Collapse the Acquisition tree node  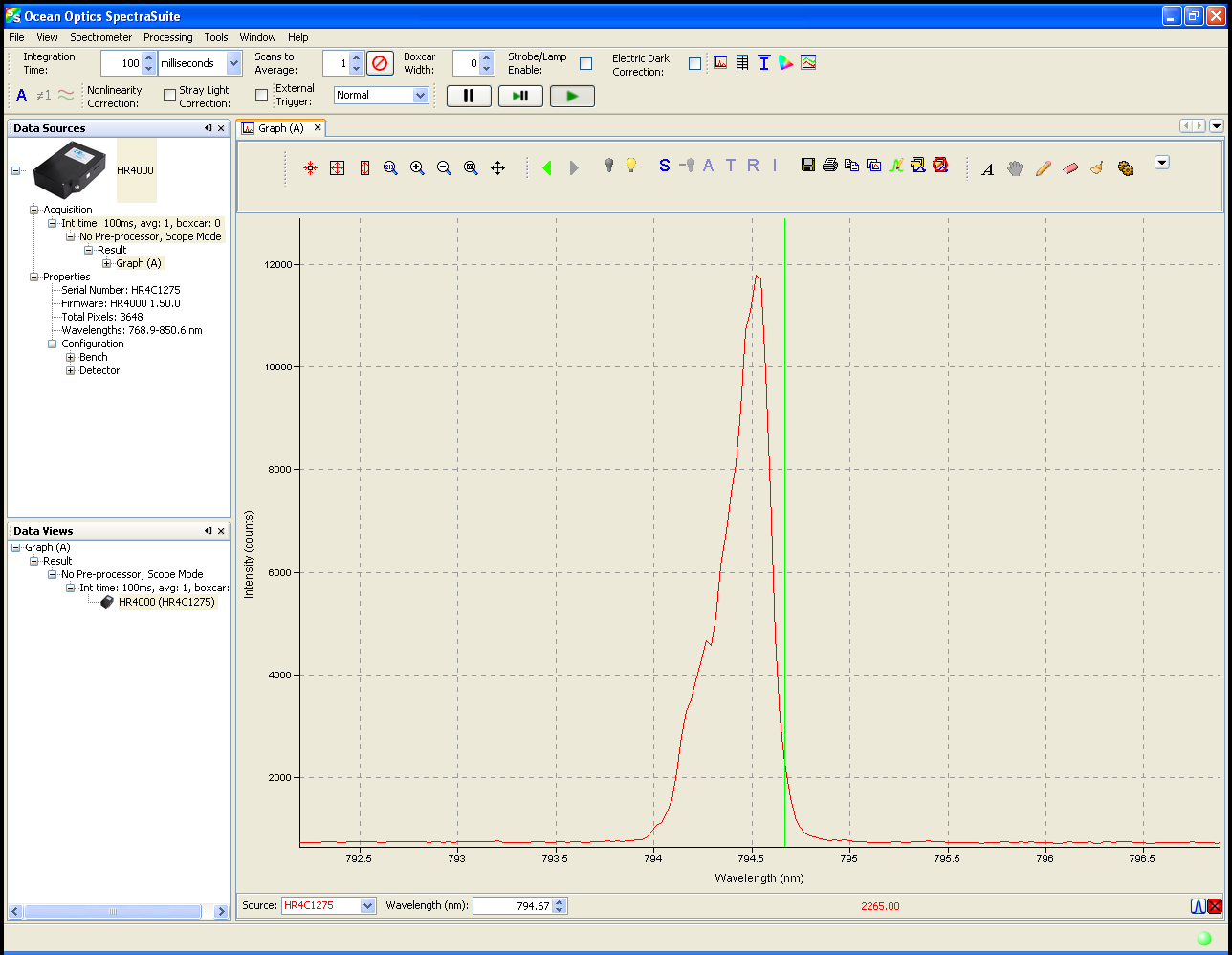click(x=34, y=210)
